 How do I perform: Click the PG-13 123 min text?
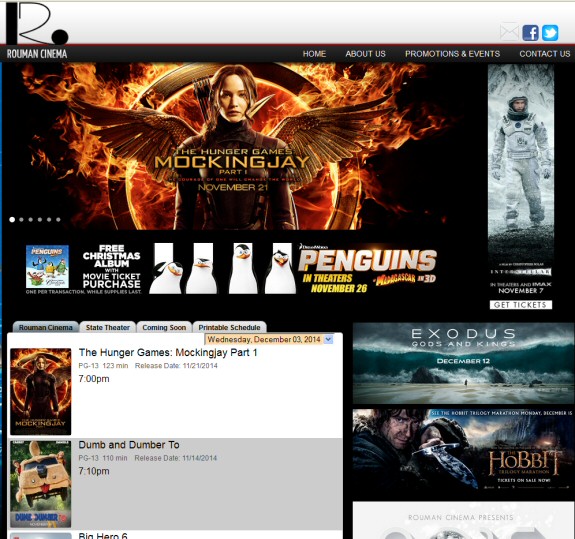pos(103,366)
